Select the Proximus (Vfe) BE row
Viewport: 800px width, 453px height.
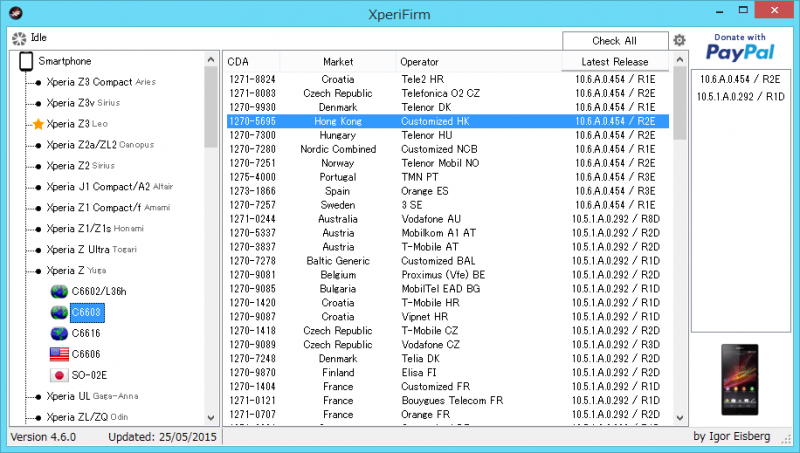pyautogui.click(x=447, y=275)
